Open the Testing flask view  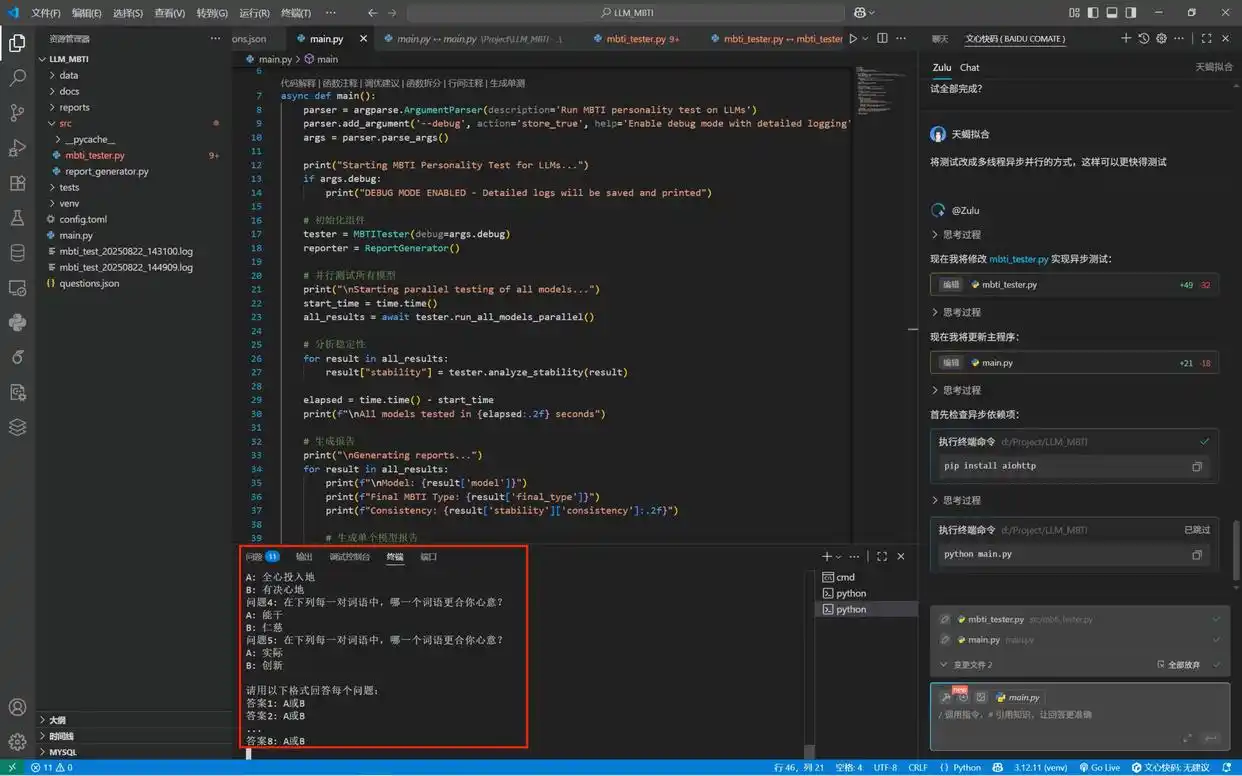17,218
